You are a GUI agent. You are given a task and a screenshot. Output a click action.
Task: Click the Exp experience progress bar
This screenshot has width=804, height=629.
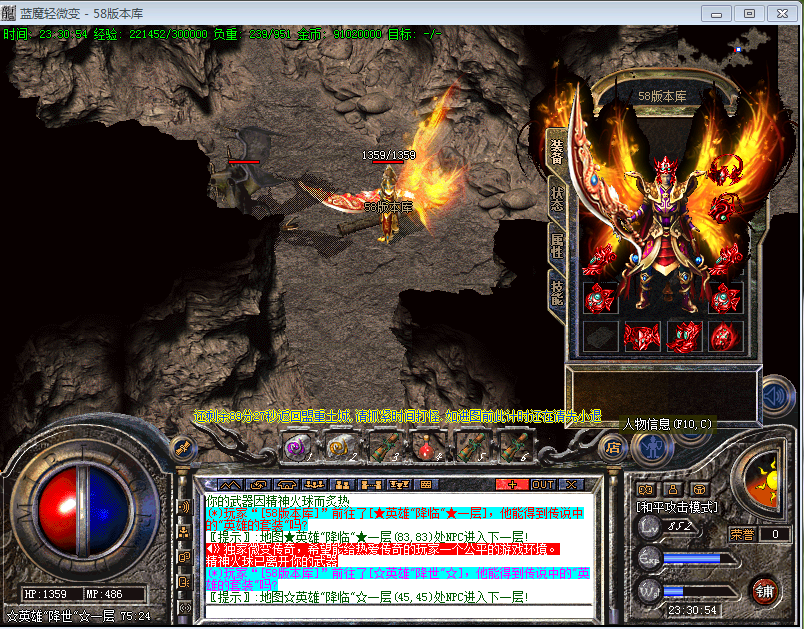pos(697,559)
